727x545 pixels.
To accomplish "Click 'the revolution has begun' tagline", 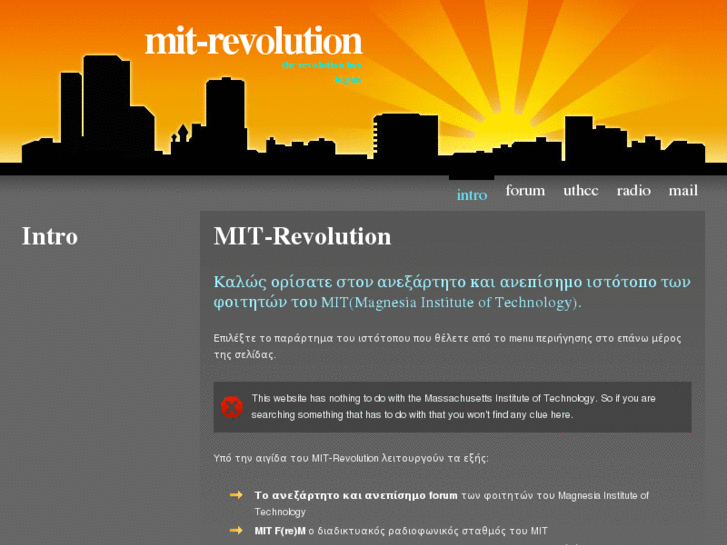I will click(322, 72).
